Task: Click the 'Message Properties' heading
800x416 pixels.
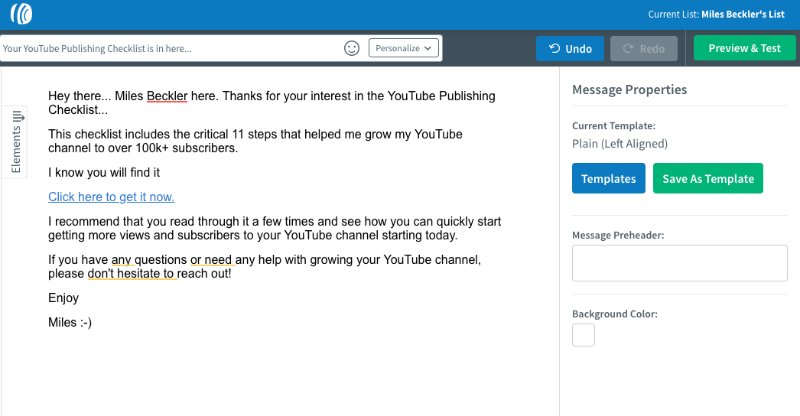Action: [630, 90]
